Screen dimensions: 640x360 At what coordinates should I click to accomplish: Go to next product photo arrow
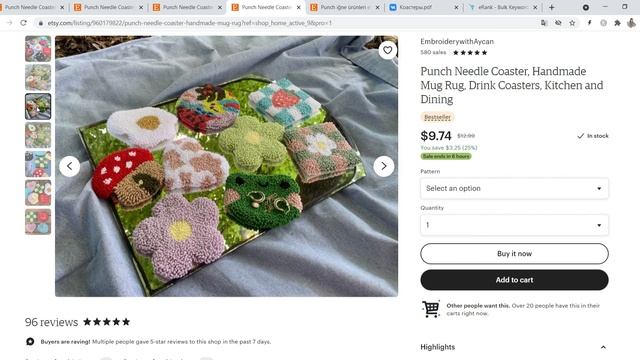(384, 166)
